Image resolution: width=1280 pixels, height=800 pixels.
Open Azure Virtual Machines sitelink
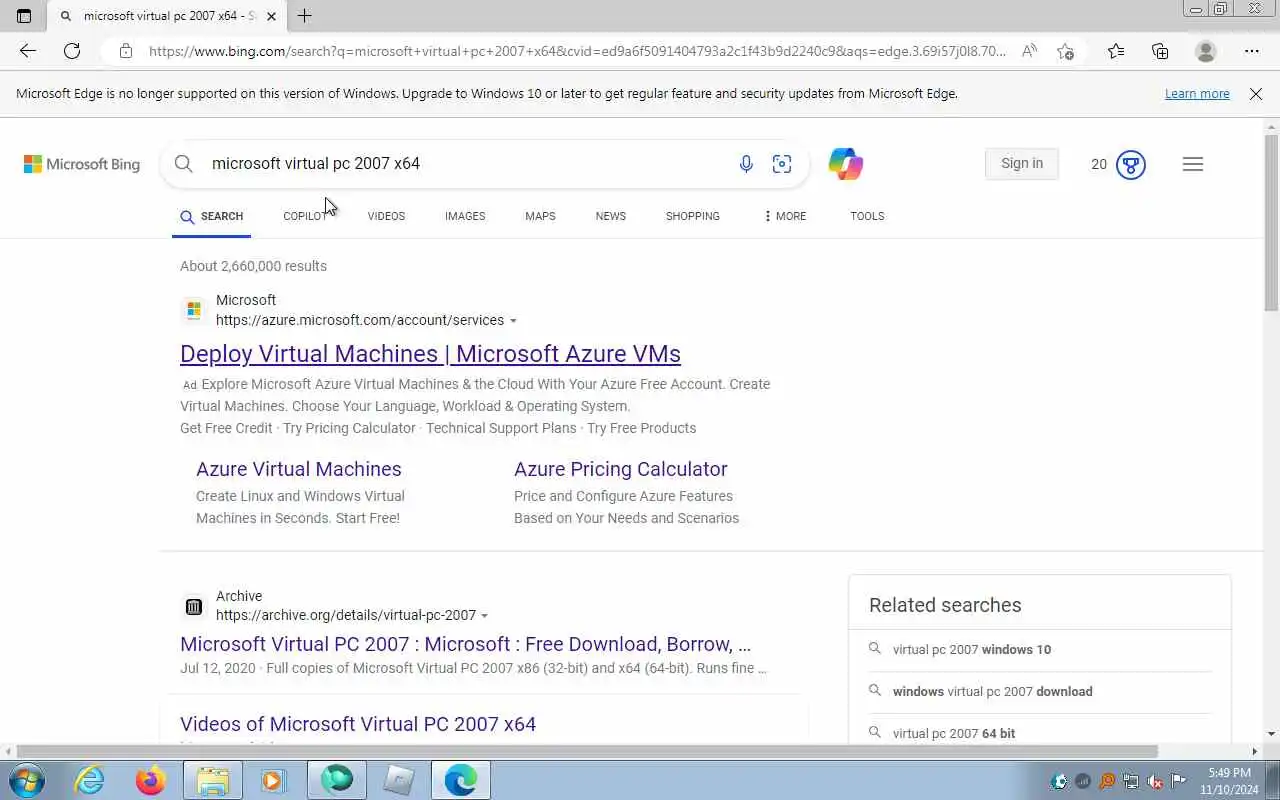click(x=299, y=469)
